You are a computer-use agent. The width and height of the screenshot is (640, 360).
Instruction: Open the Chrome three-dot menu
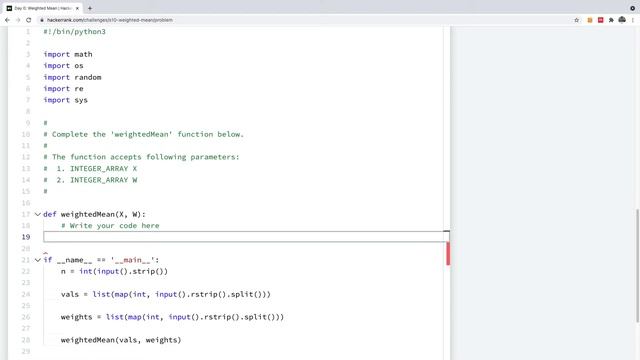[x=633, y=20]
